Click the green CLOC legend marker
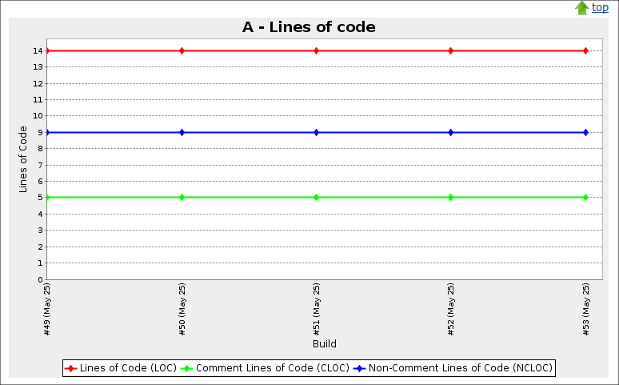This screenshot has height=385, width=619. (x=187, y=368)
